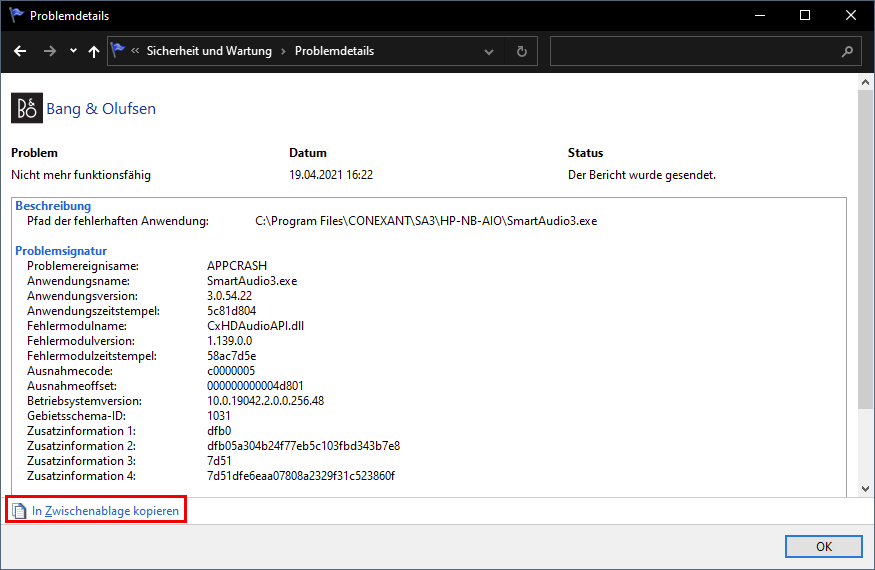Open the recent locations dropdown arrow
This screenshot has height=570, width=875.
[x=73, y=51]
